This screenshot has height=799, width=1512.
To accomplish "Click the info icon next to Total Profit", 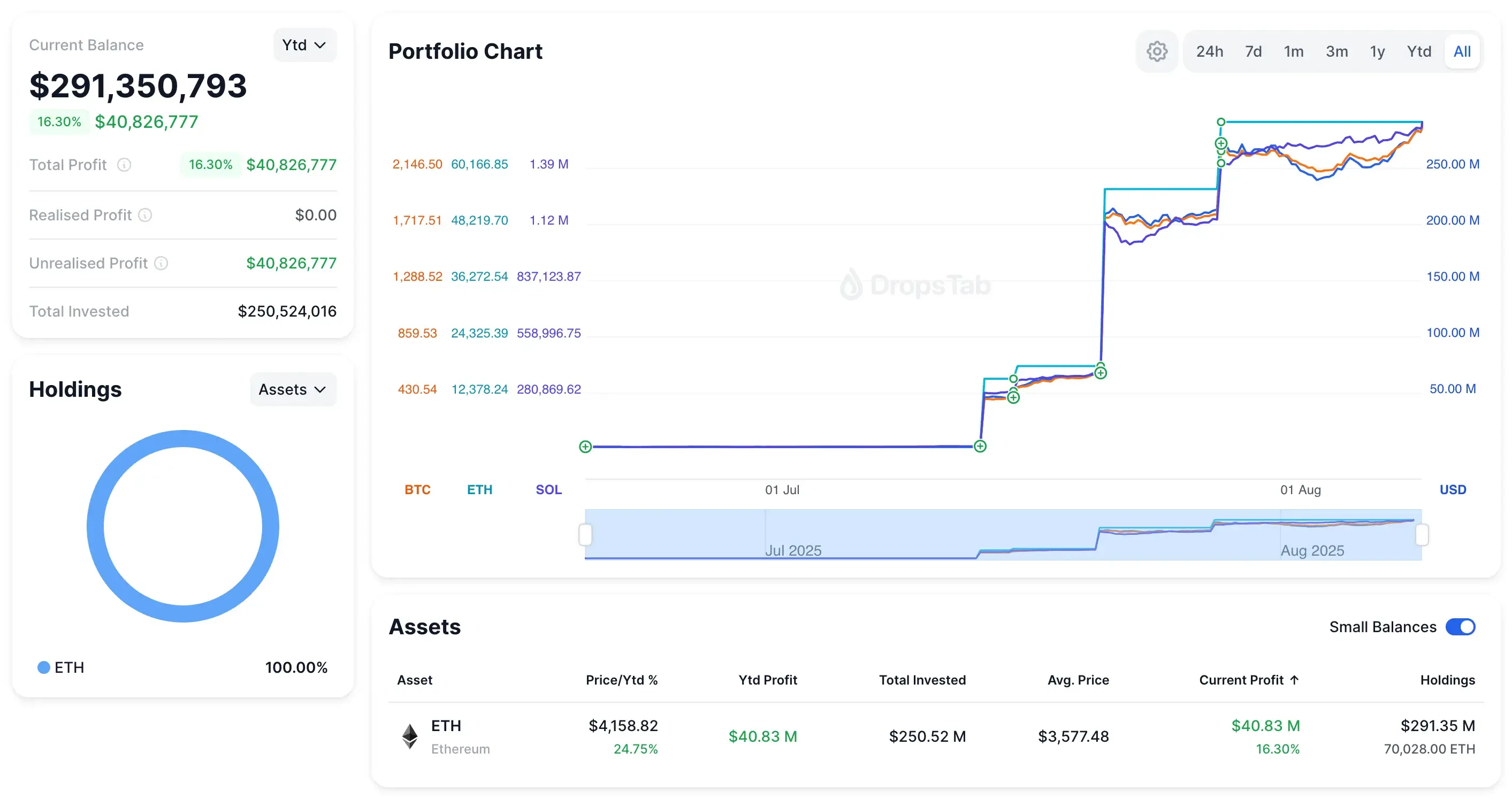I will coord(124,165).
